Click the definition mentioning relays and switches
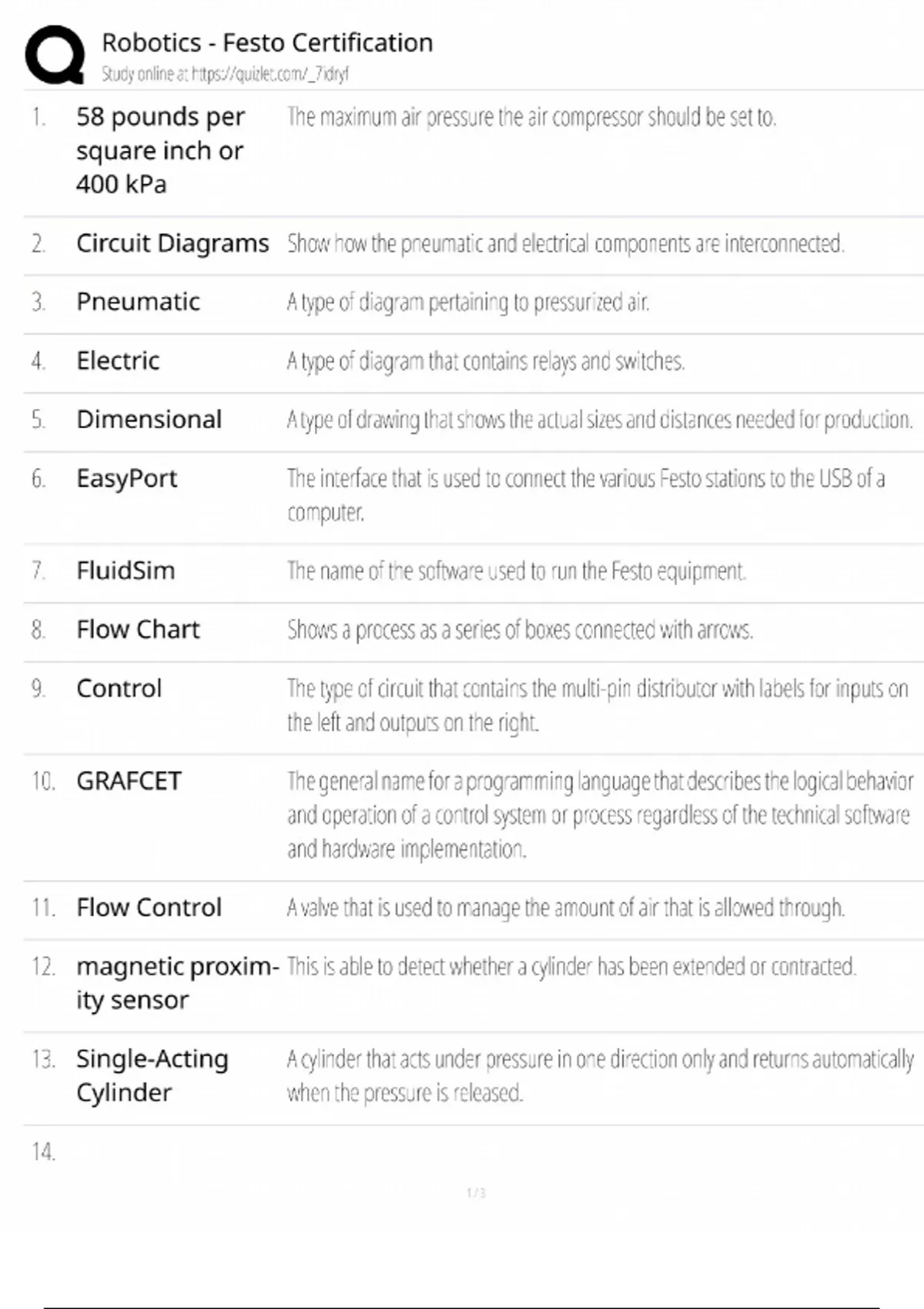The width and height of the screenshot is (924, 1309). coord(485,361)
